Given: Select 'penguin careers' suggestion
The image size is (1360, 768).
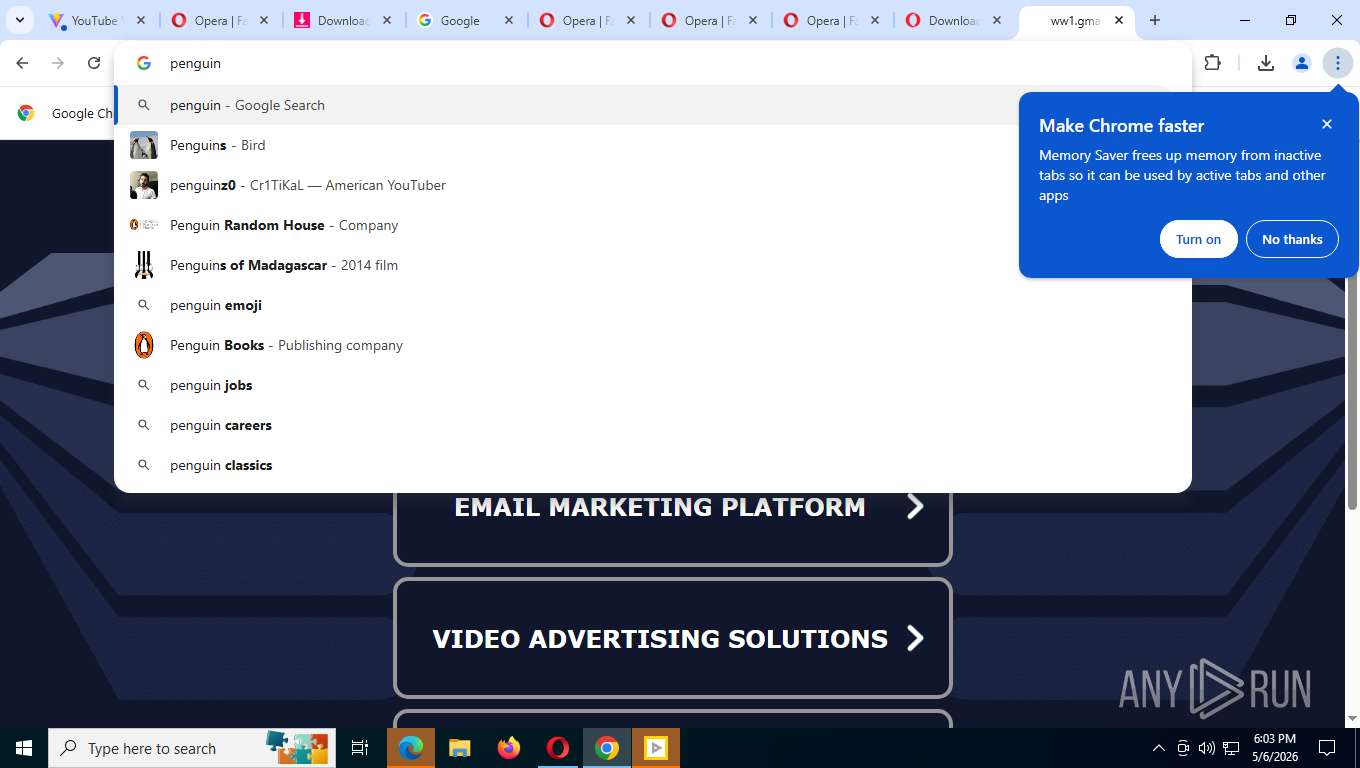Looking at the screenshot, I should [653, 425].
